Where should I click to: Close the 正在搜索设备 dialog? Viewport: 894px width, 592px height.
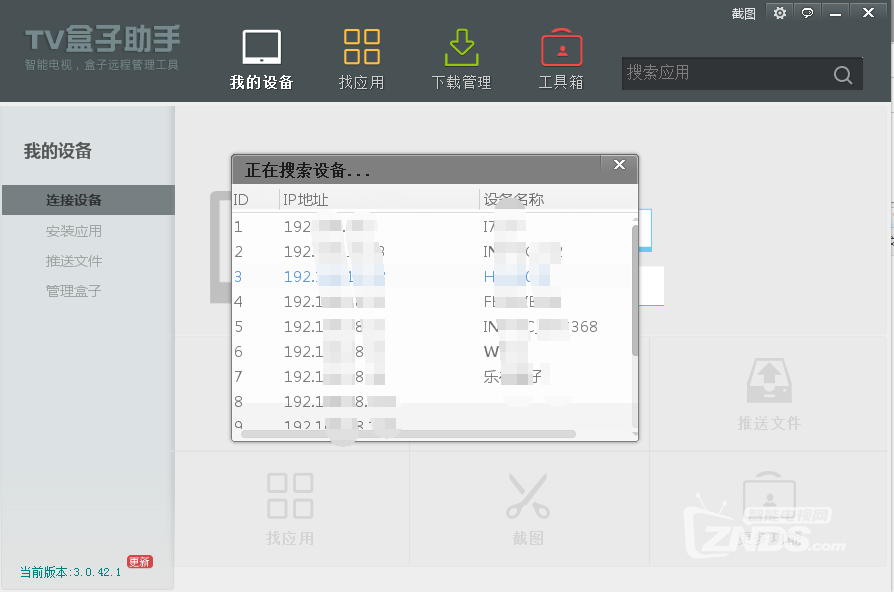pos(619,165)
